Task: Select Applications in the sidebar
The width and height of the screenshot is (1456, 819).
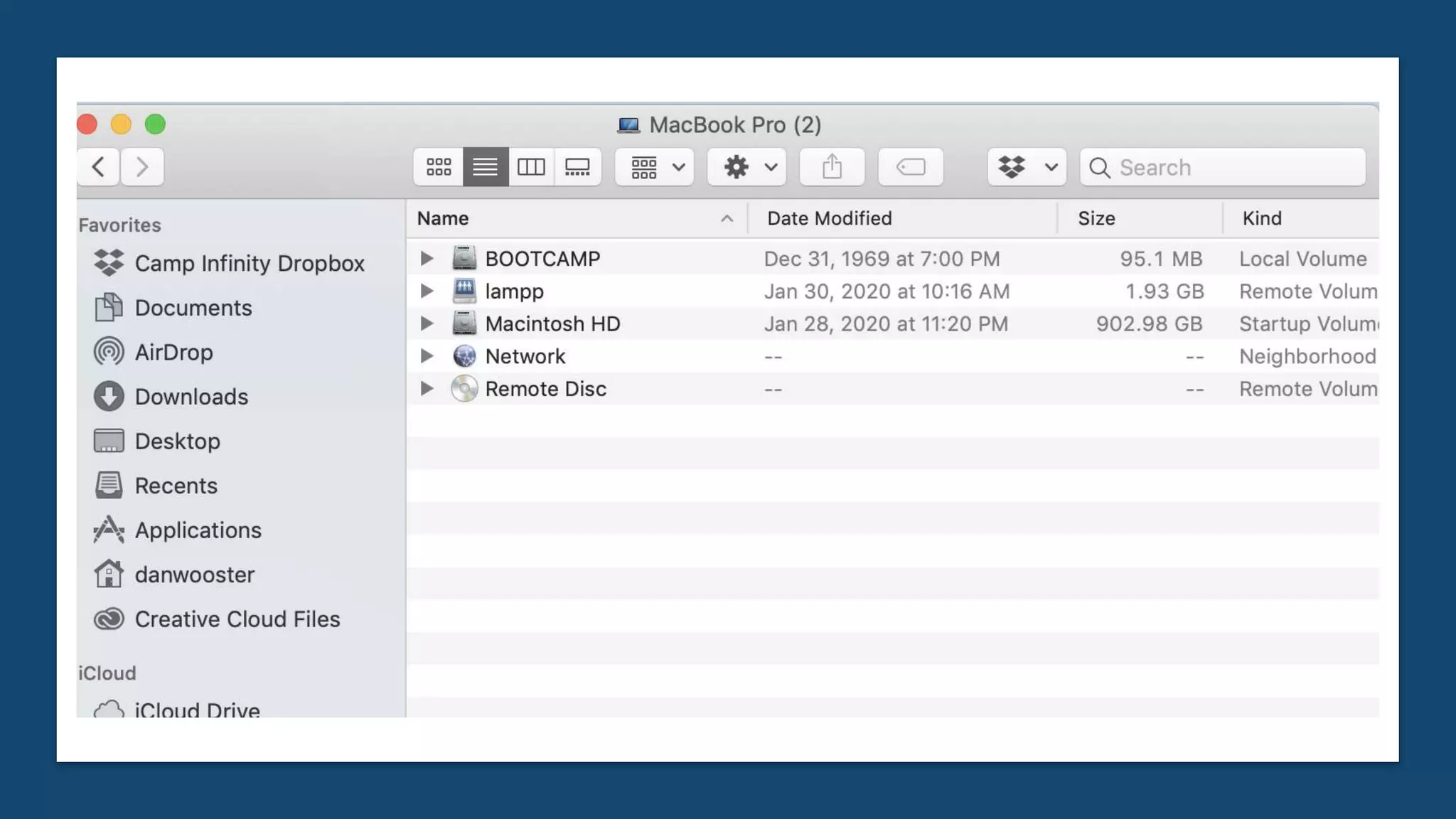Action: 198,530
